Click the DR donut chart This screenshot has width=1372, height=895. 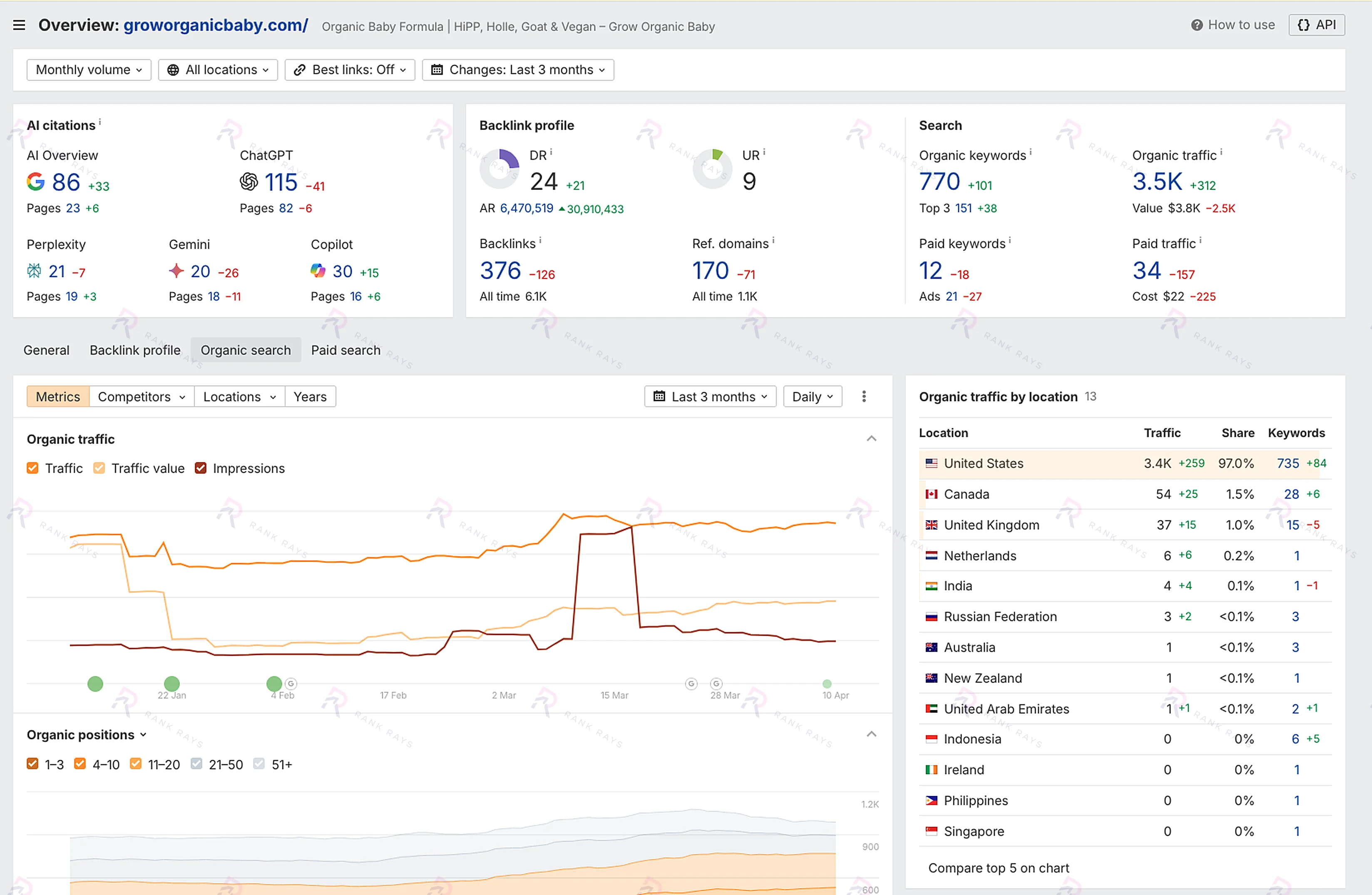pyautogui.click(x=499, y=169)
